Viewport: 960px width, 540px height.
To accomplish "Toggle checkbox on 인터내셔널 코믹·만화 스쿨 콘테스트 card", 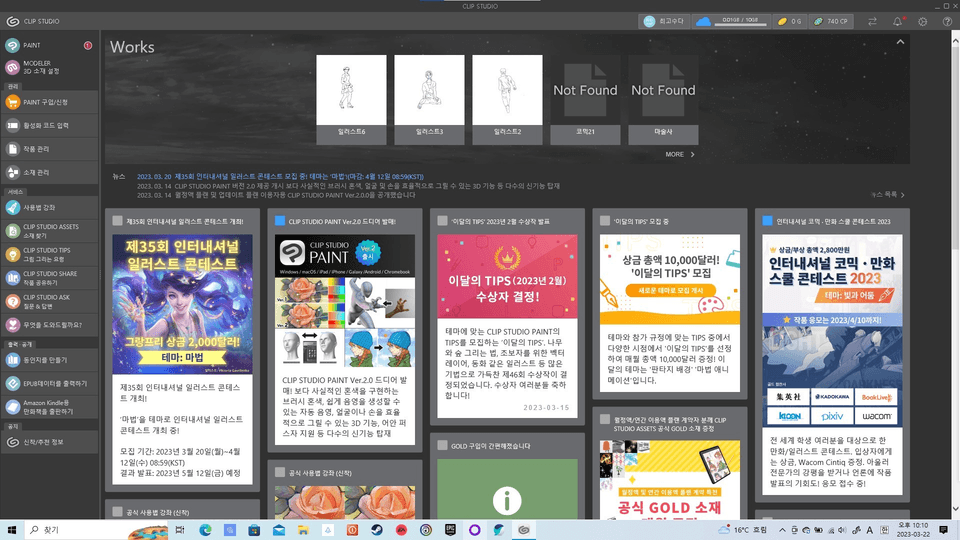I will (x=767, y=221).
